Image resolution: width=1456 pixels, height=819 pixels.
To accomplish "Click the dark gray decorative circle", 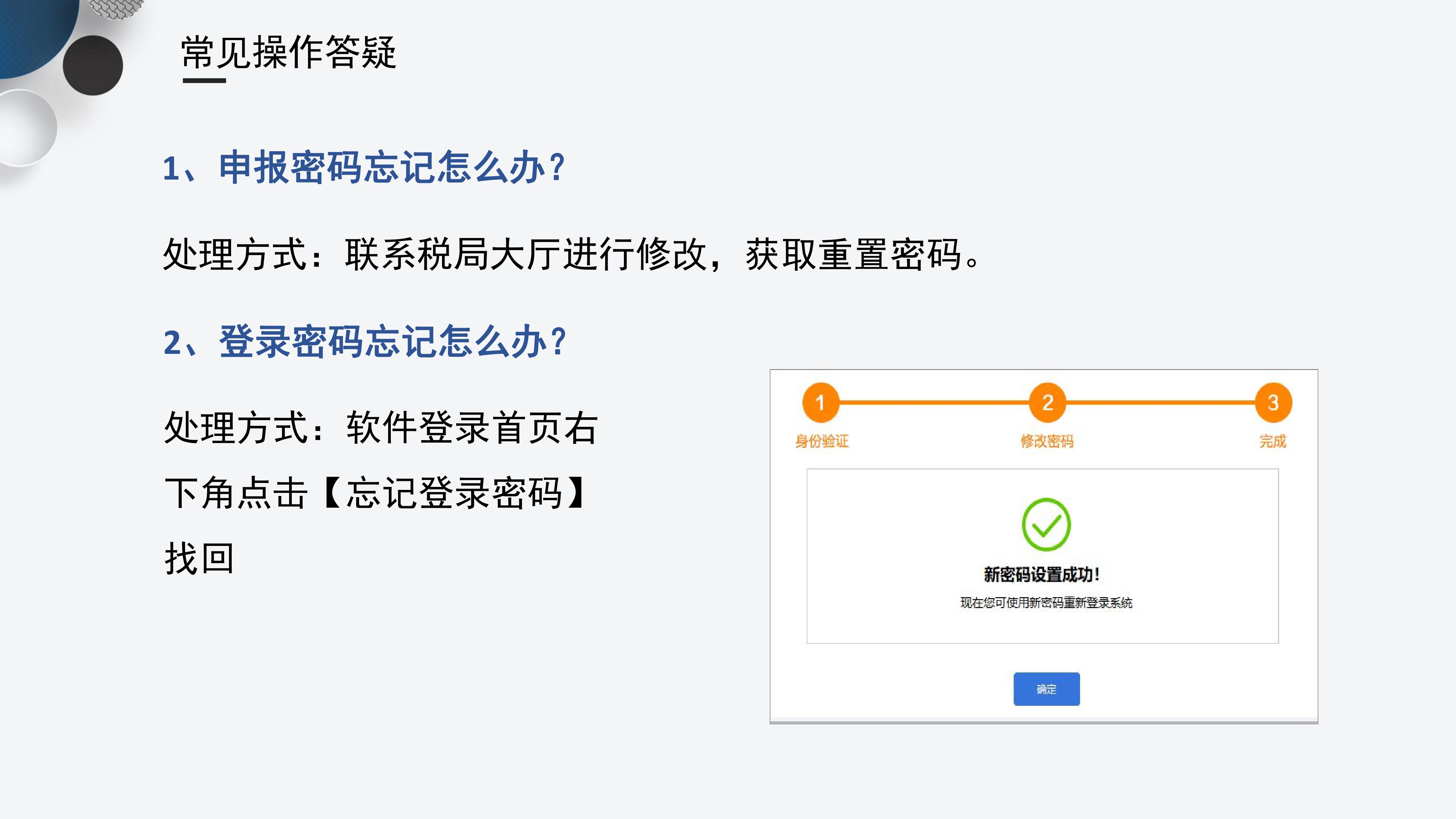I will pos(93,65).
